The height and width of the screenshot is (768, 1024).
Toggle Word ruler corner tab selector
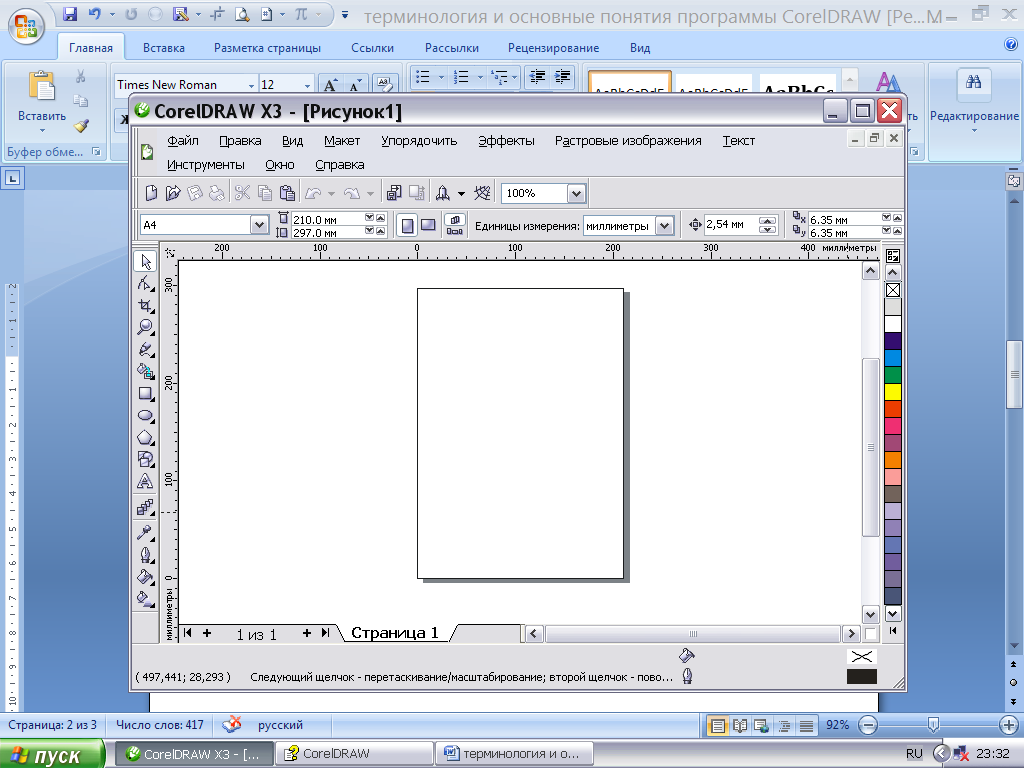click(x=13, y=178)
